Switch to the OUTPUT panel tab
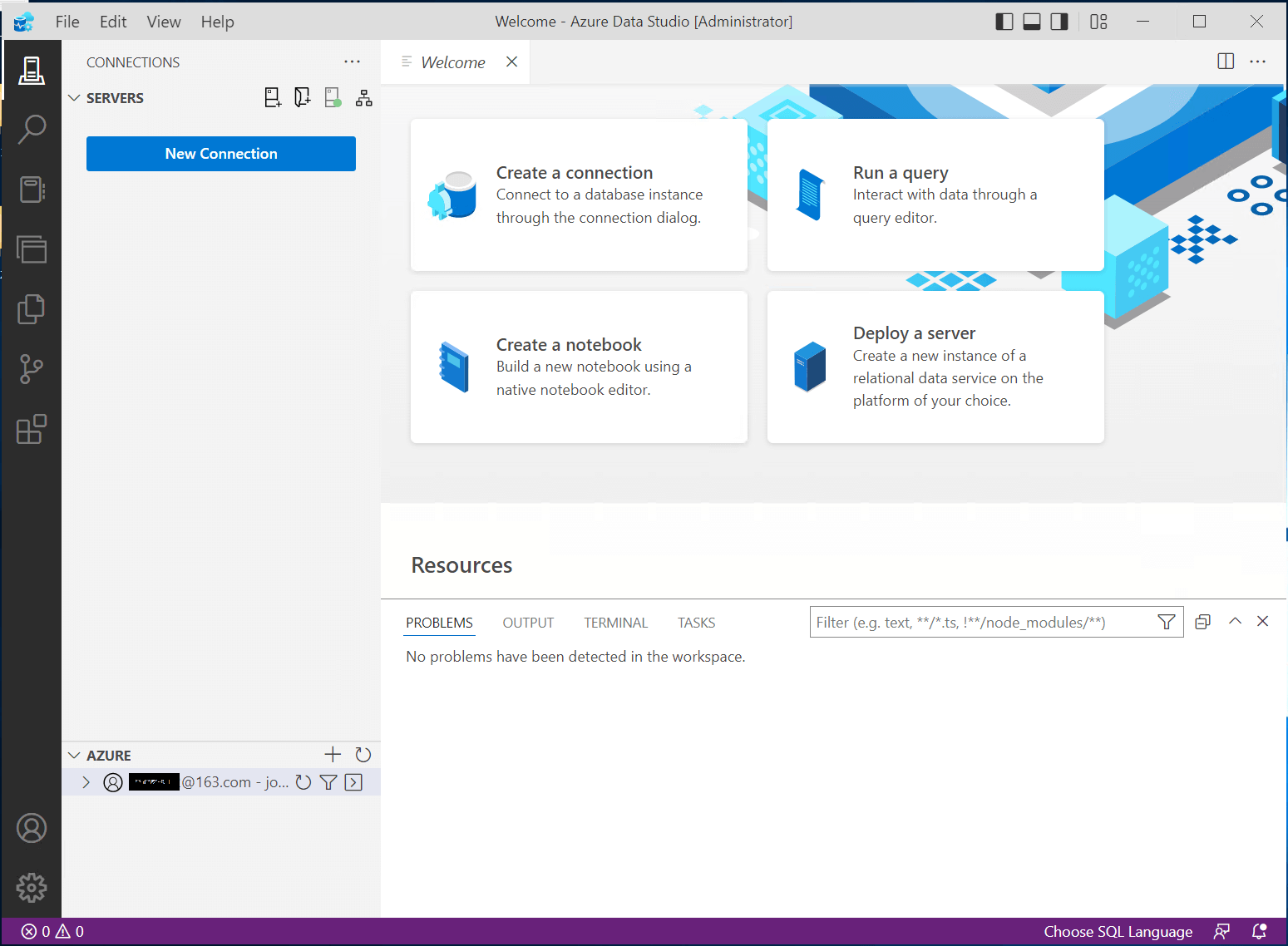 pyautogui.click(x=528, y=623)
